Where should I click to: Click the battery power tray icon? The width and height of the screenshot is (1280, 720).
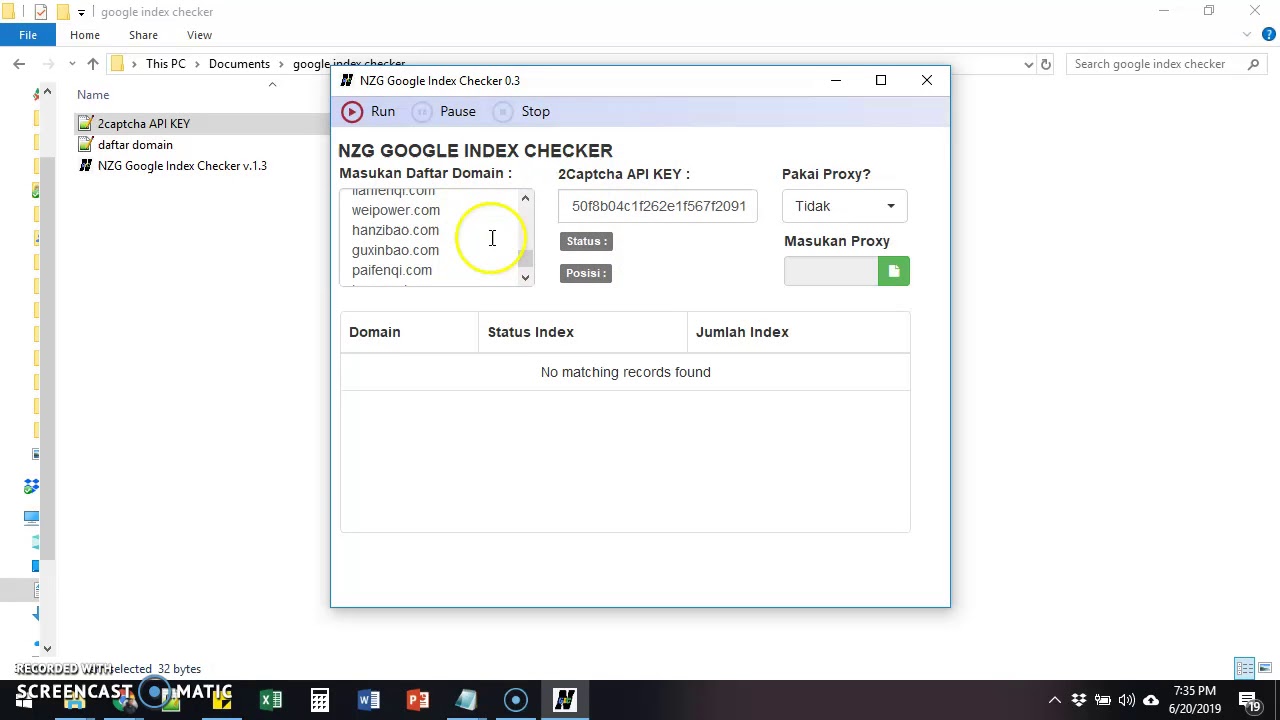pyautogui.click(x=1103, y=700)
